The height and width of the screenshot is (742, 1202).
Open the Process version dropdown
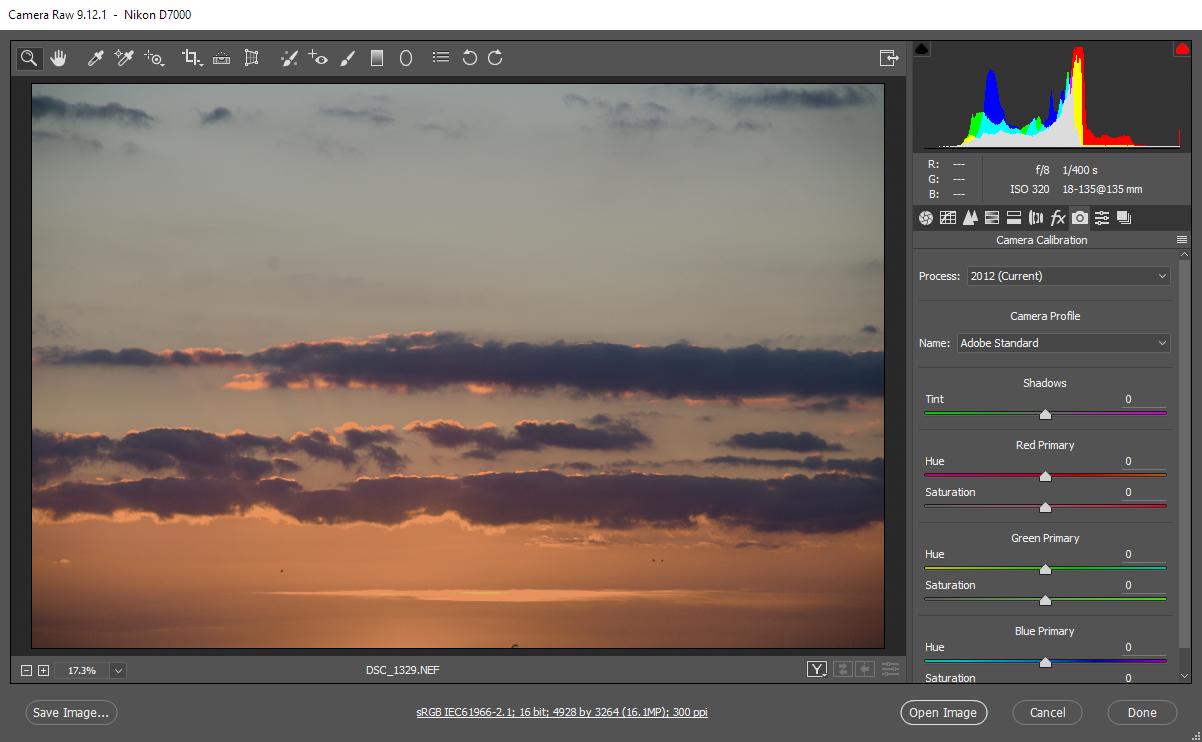(1068, 276)
